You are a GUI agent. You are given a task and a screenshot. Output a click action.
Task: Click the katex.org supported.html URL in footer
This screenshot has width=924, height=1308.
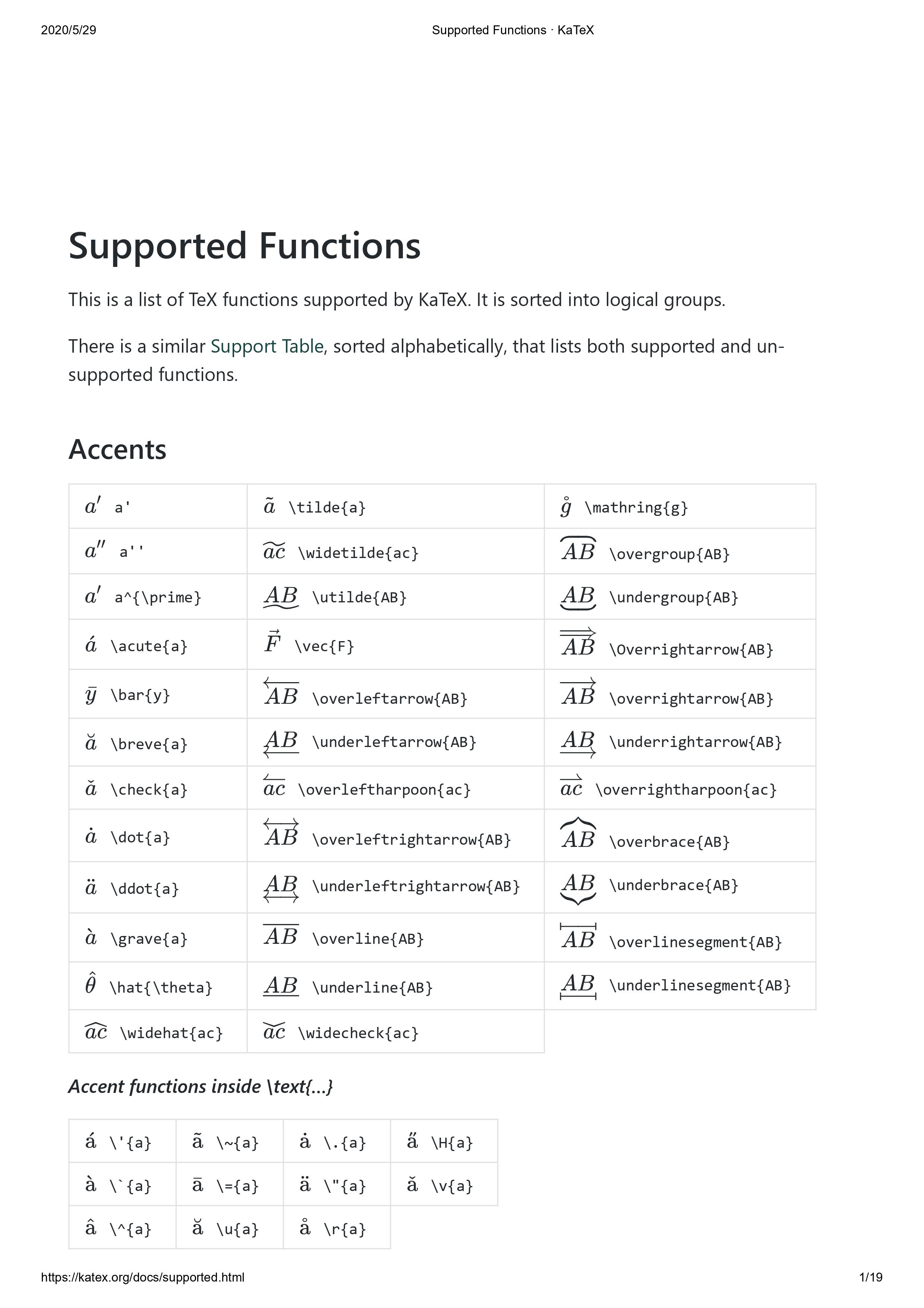(142, 1277)
